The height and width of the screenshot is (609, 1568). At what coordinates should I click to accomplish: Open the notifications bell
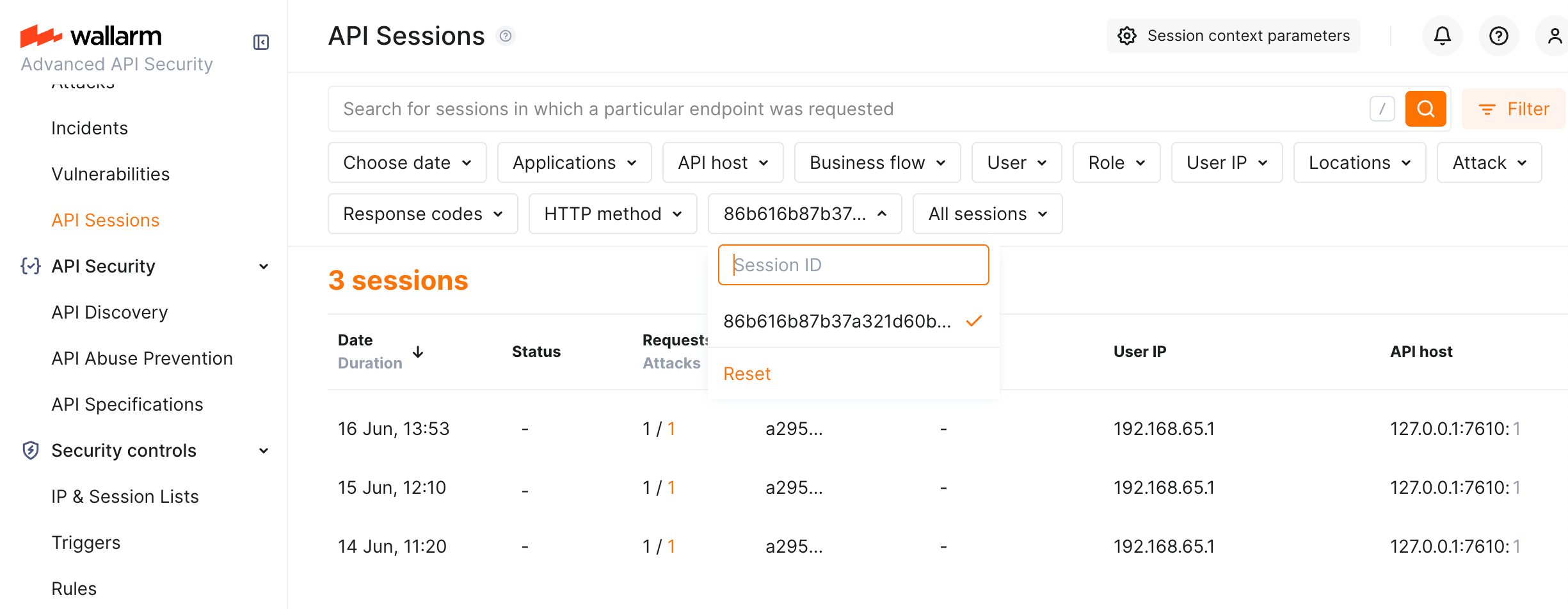[1442, 36]
